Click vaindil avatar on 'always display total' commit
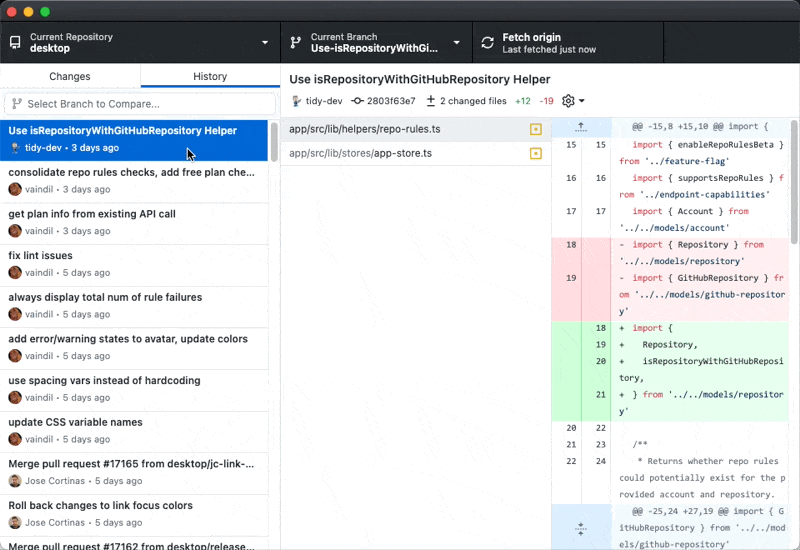The image size is (800, 550). [x=15, y=314]
